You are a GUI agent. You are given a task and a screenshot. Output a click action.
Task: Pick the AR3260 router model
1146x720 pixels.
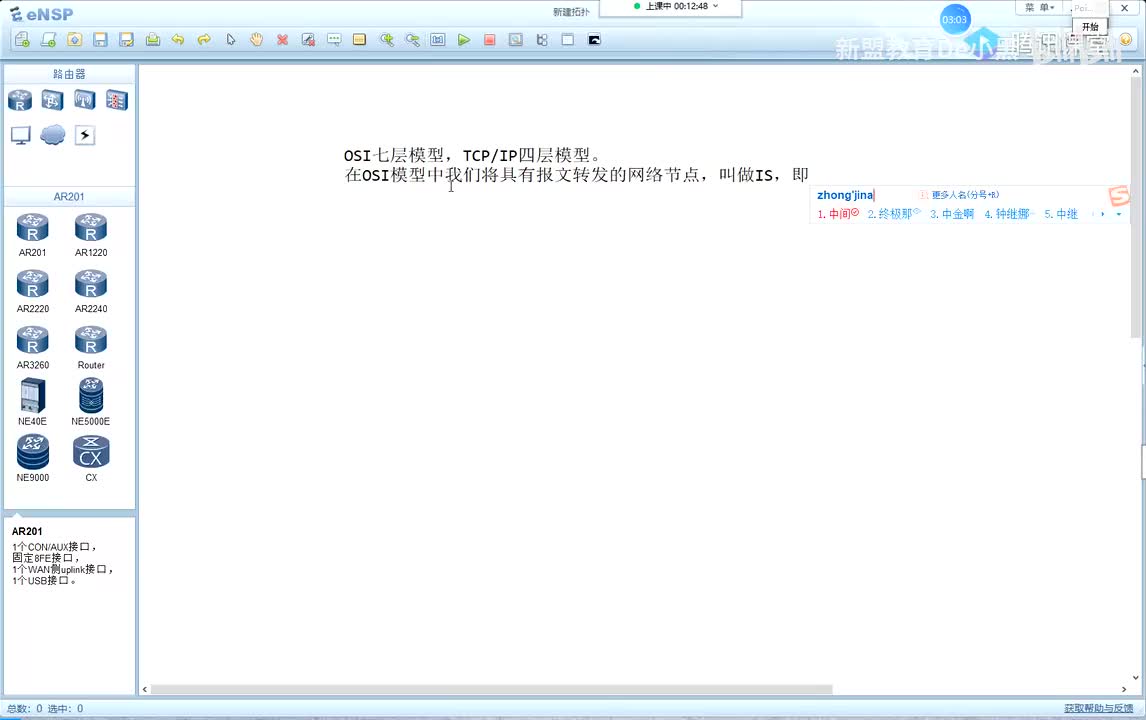coord(32,347)
